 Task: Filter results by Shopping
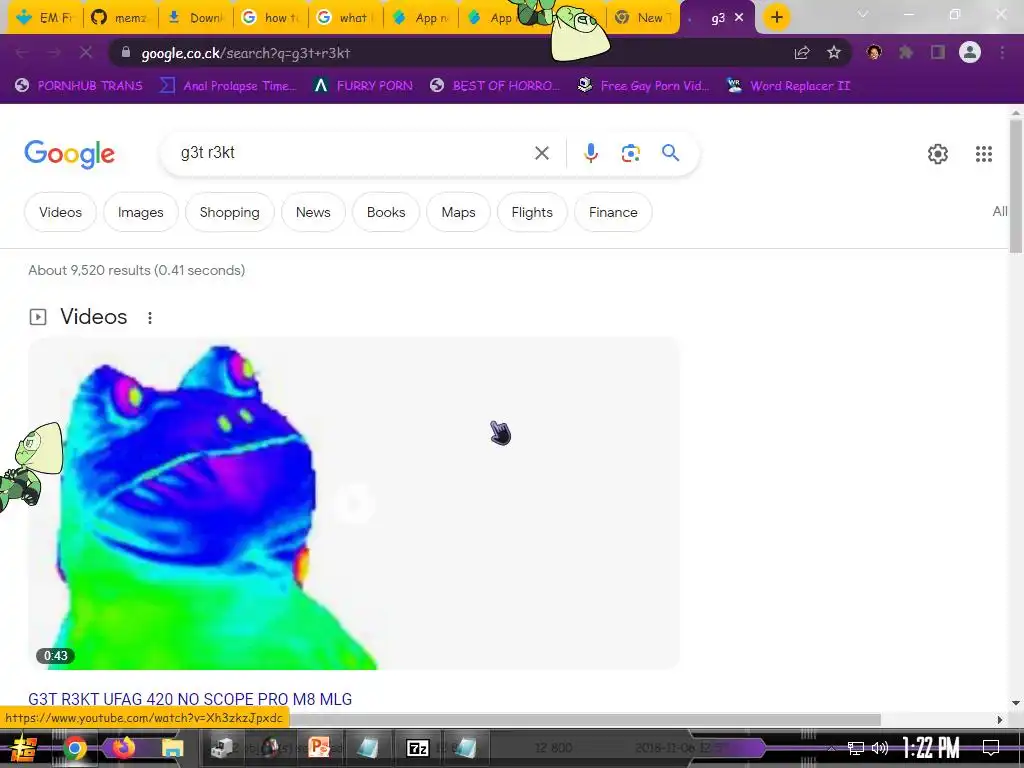229,212
